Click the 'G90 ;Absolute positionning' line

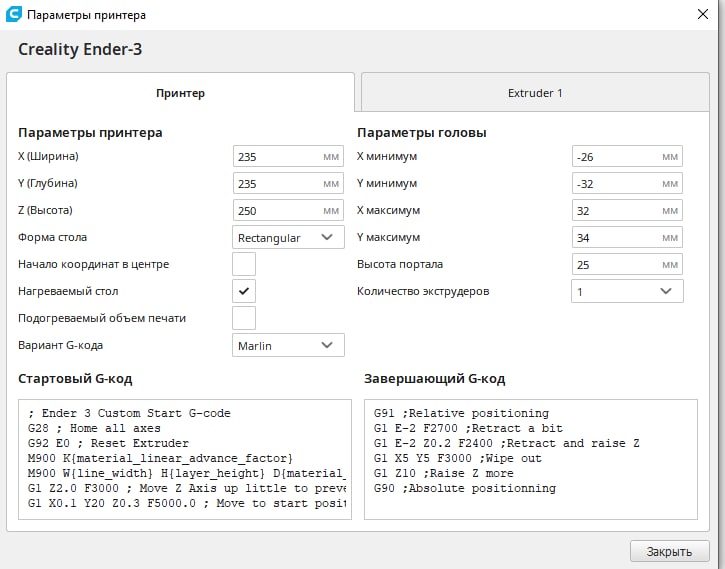click(x=465, y=488)
